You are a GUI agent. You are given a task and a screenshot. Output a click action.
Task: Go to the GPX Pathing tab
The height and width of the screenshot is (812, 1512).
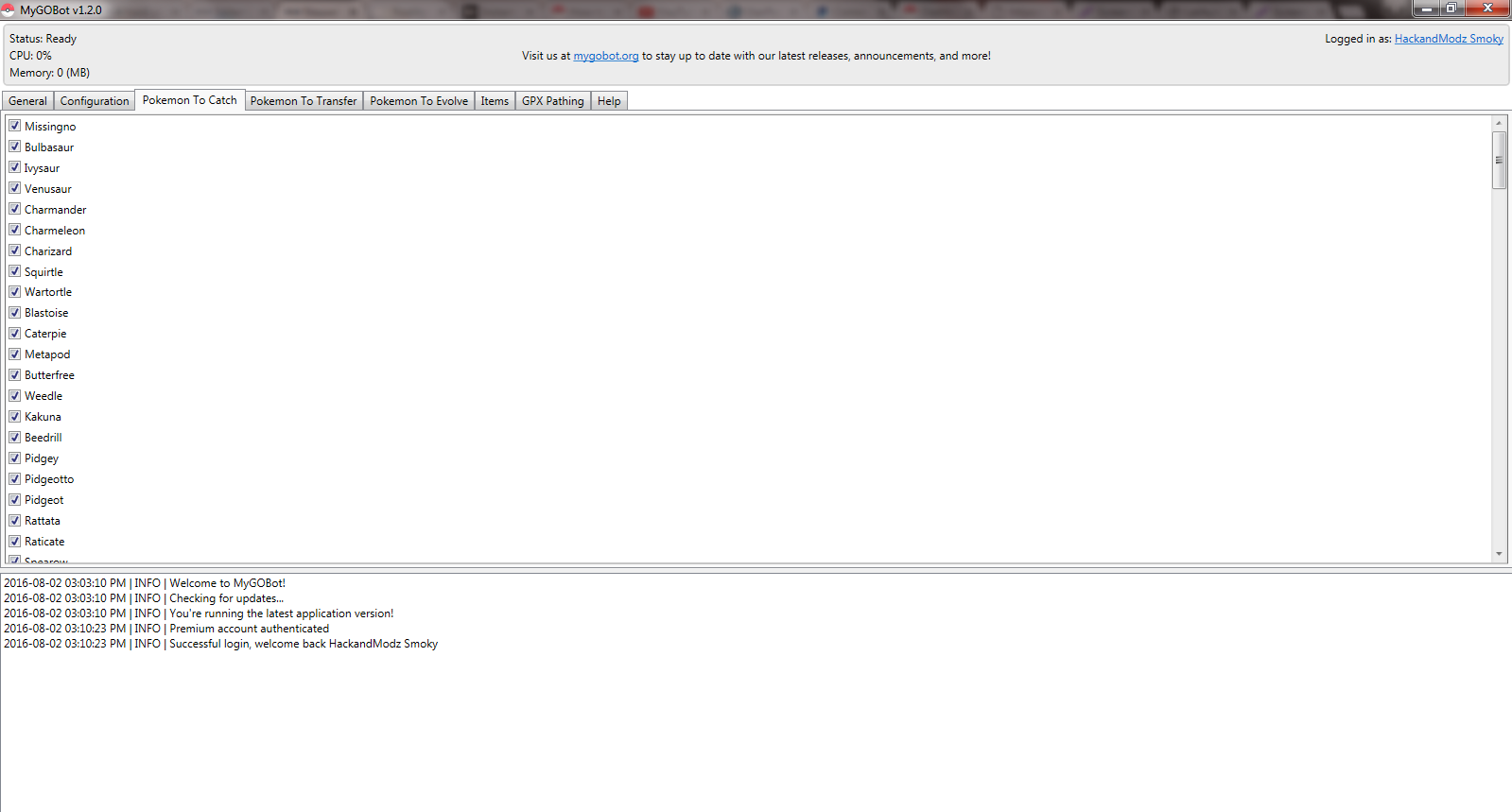(553, 101)
